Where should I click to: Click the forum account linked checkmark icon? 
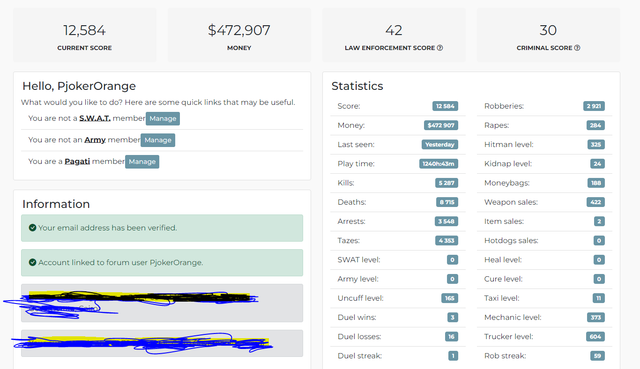[x=33, y=262]
